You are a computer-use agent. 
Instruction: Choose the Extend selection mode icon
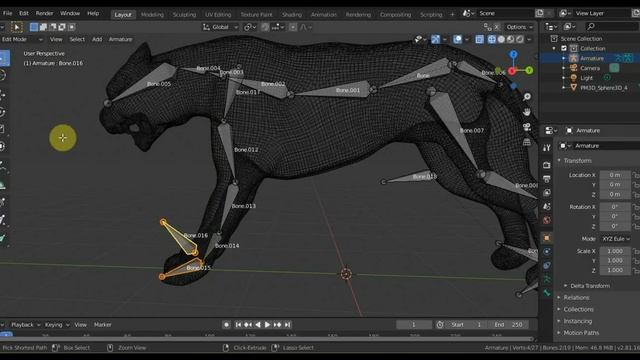click(x=43, y=27)
